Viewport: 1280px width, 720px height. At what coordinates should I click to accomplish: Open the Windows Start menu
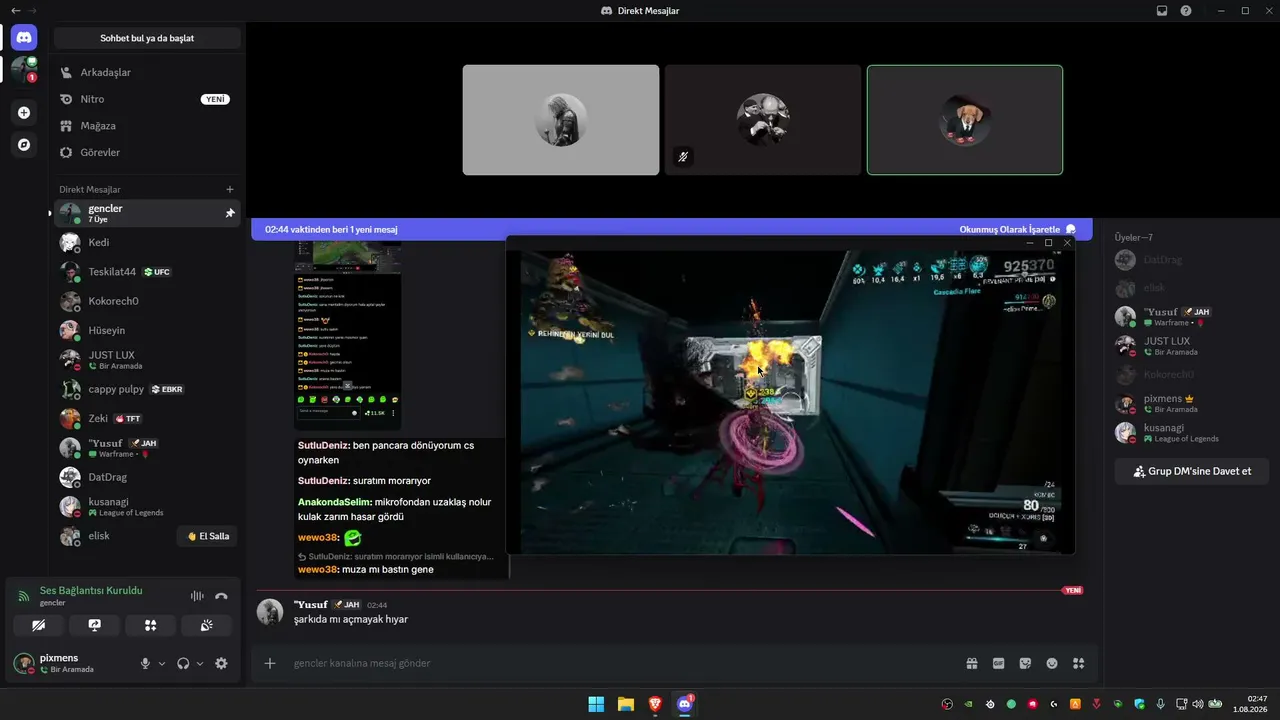[x=596, y=704]
